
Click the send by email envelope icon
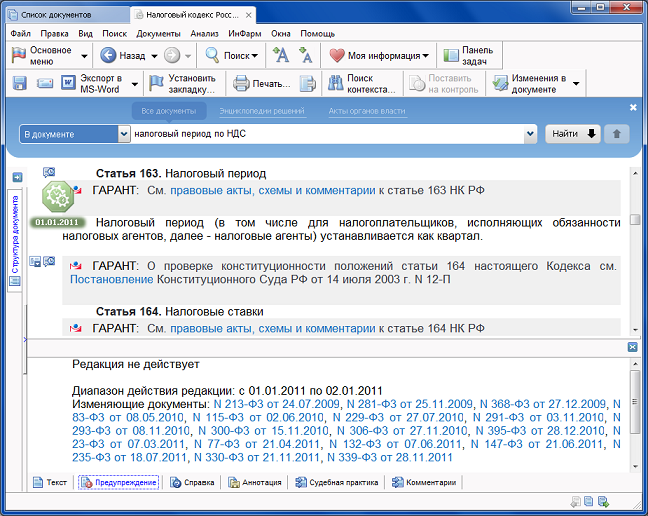point(45,83)
